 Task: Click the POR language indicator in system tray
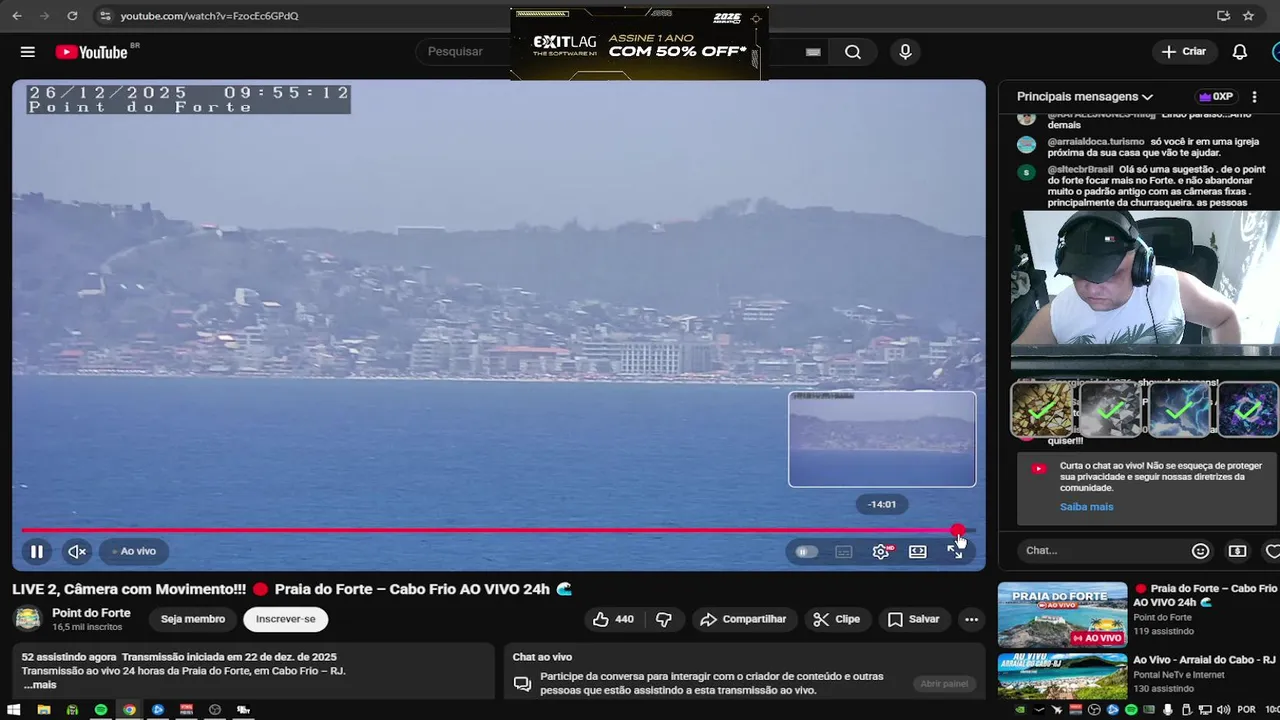[x=1246, y=710]
